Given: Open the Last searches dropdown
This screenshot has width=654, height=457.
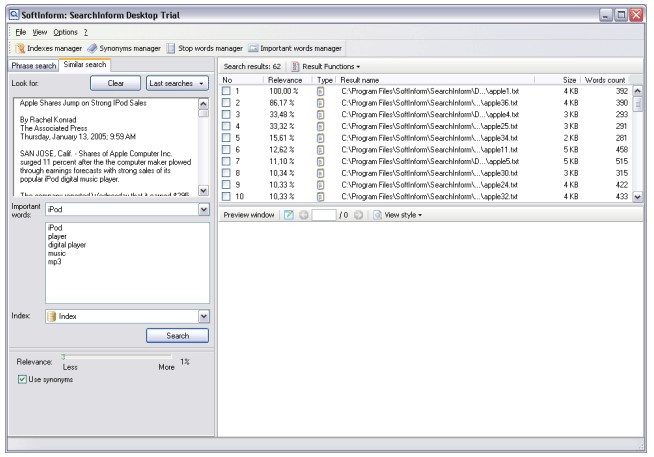Looking at the screenshot, I should click(x=177, y=83).
